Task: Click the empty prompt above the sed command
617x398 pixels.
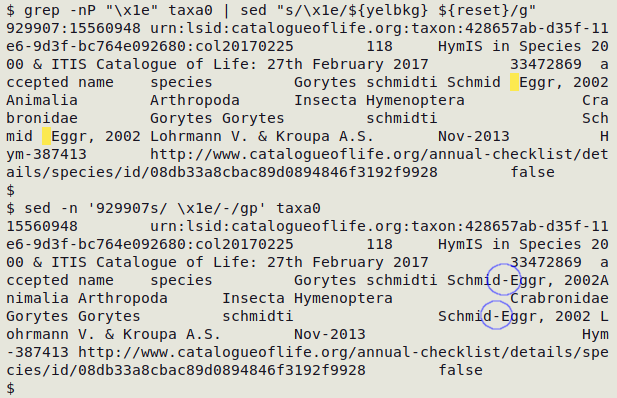Action: [10, 191]
